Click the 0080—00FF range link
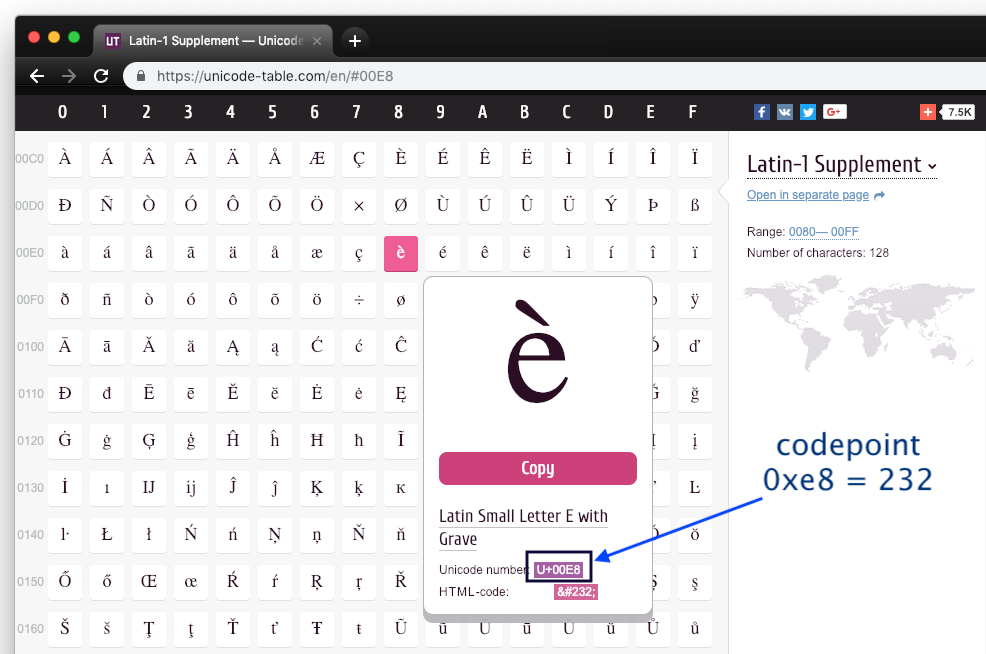Screen dimensions: 986x654 (823, 232)
